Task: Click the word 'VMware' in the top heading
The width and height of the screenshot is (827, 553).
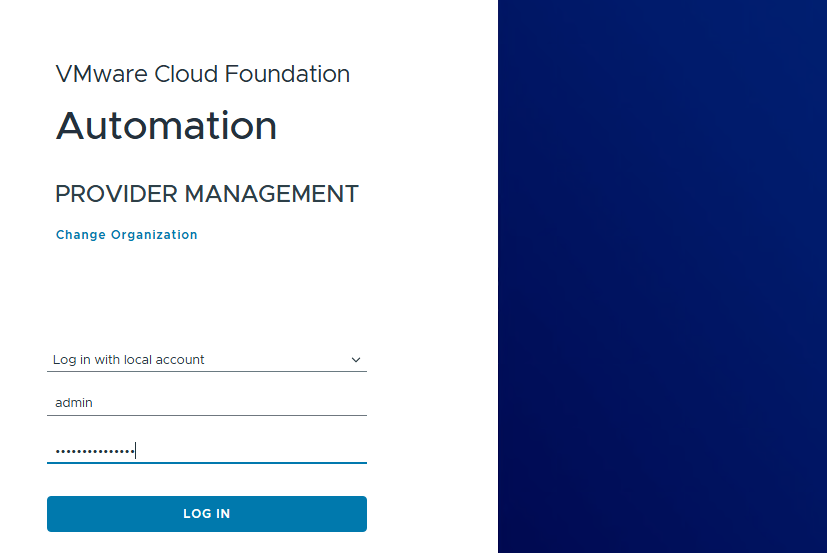Action: (94, 74)
